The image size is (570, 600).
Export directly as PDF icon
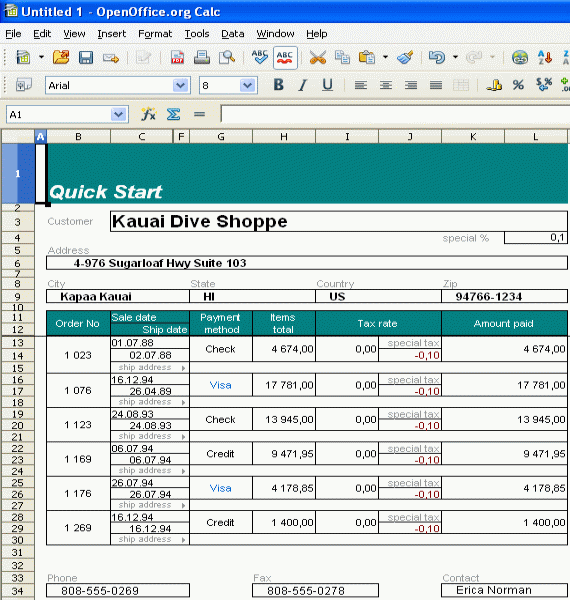pos(177,58)
